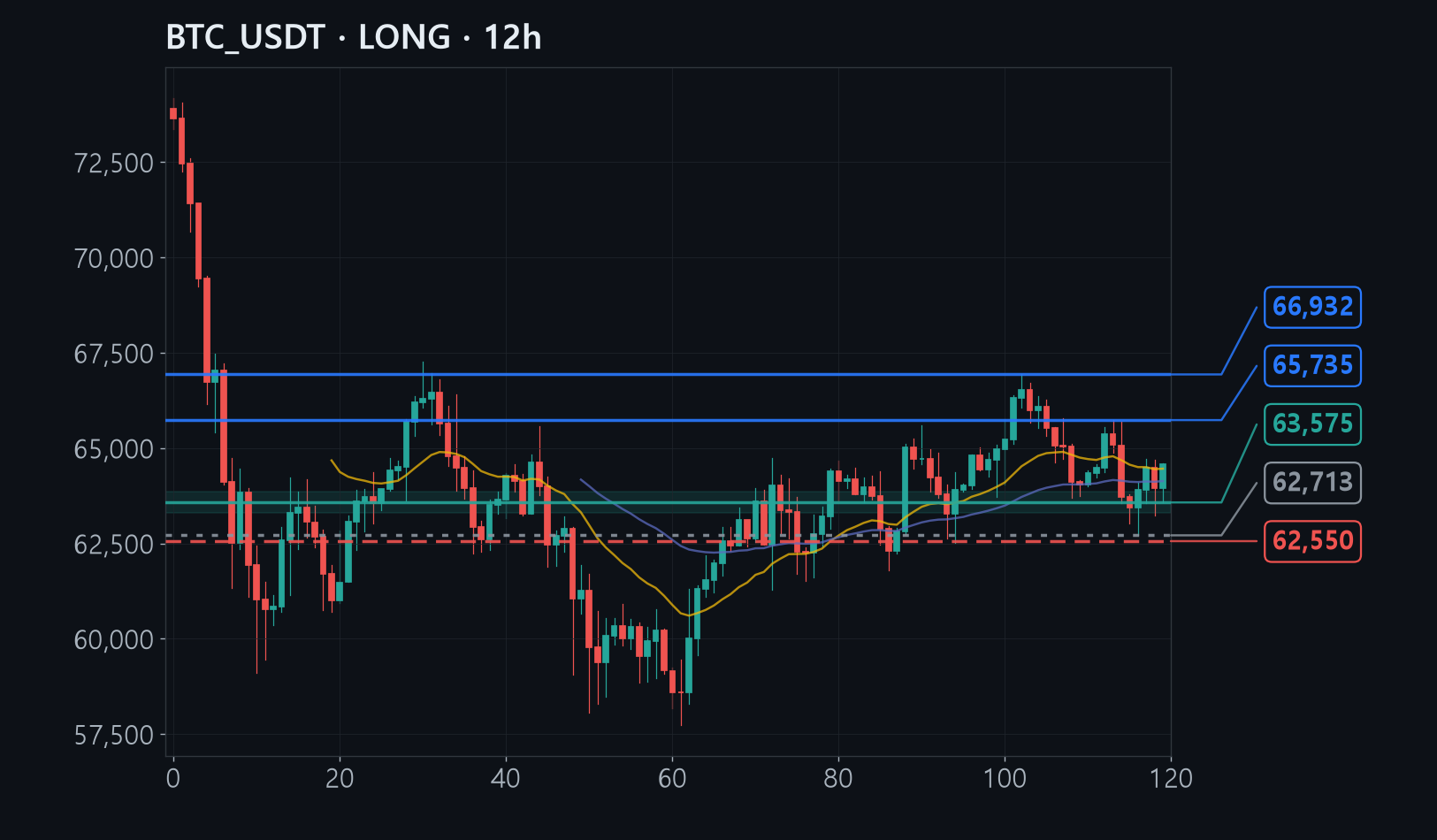Select the 62,713 gray price label
The height and width of the screenshot is (840, 1437).
1312,482
